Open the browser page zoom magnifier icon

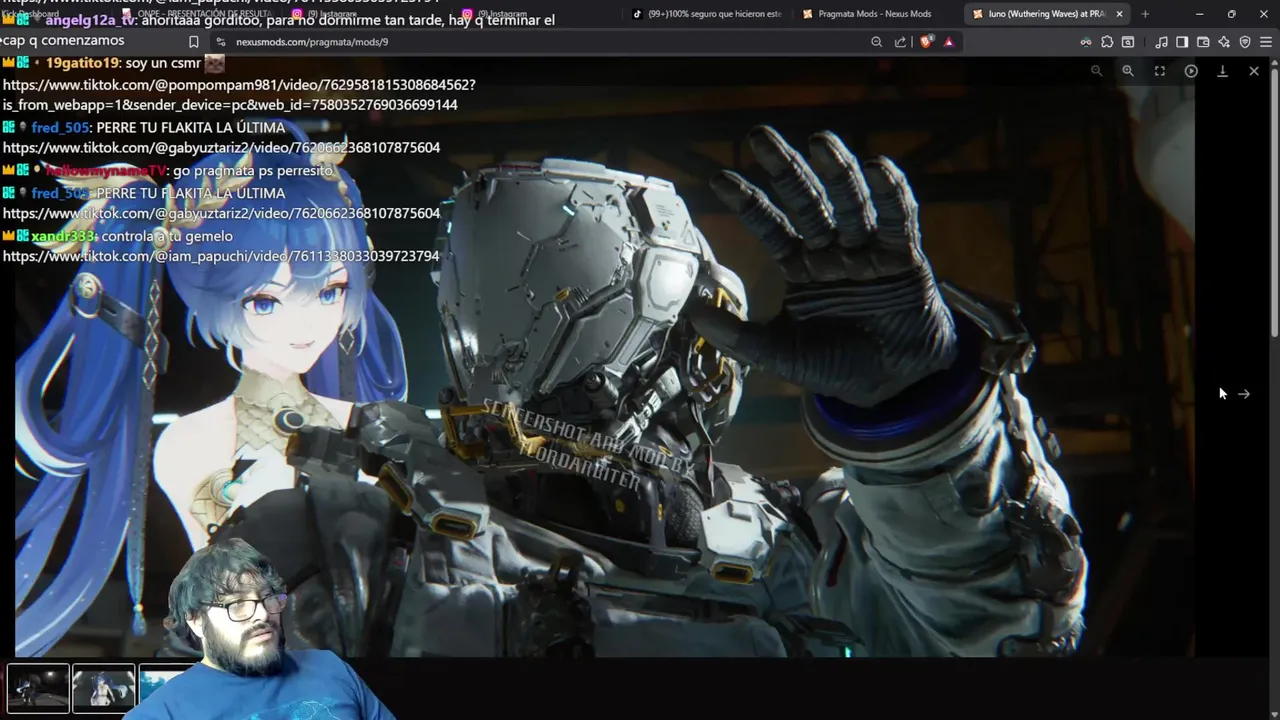[876, 42]
